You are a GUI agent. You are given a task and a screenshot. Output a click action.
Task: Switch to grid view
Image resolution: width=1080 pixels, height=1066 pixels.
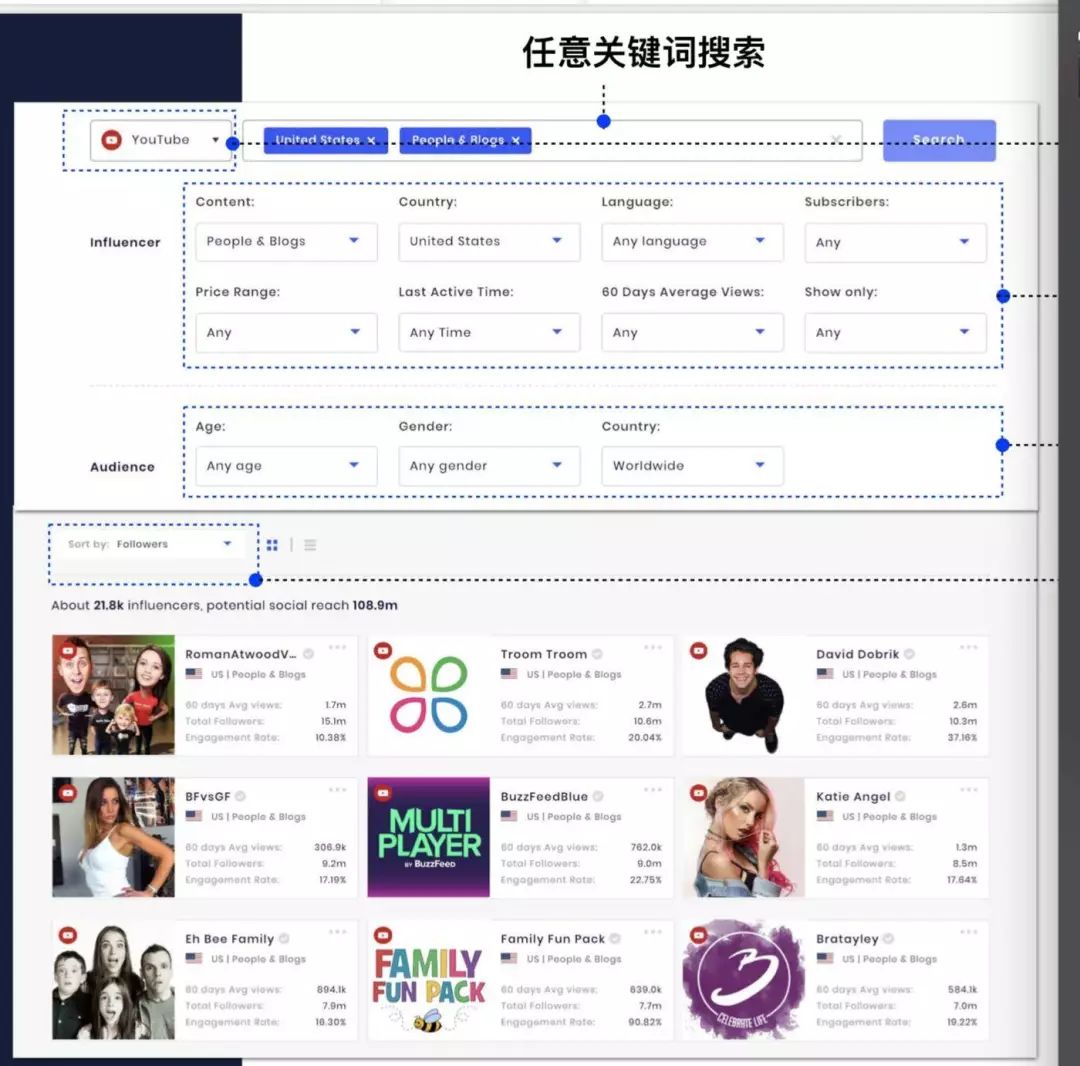[272, 545]
